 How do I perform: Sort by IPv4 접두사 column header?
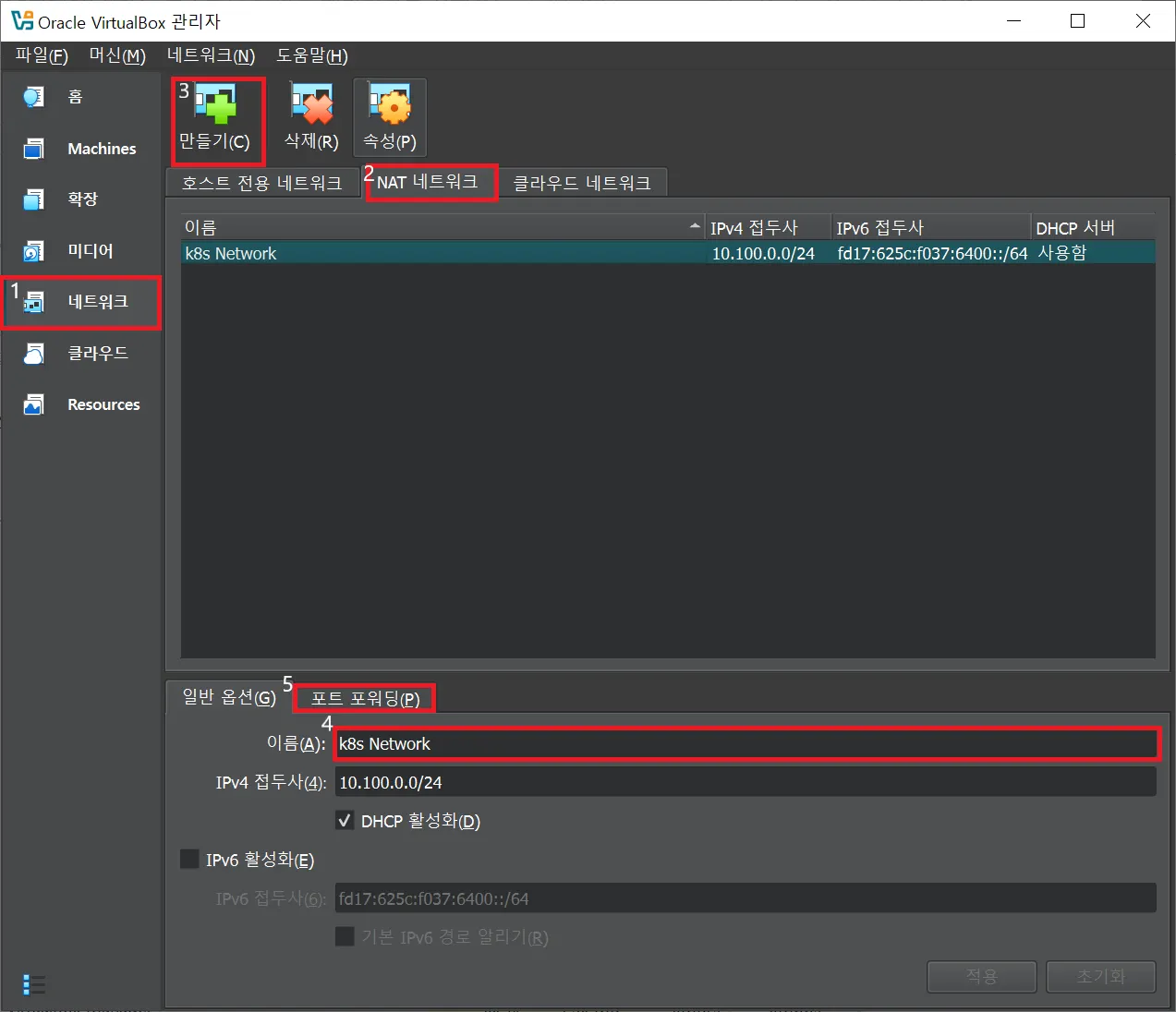768,227
